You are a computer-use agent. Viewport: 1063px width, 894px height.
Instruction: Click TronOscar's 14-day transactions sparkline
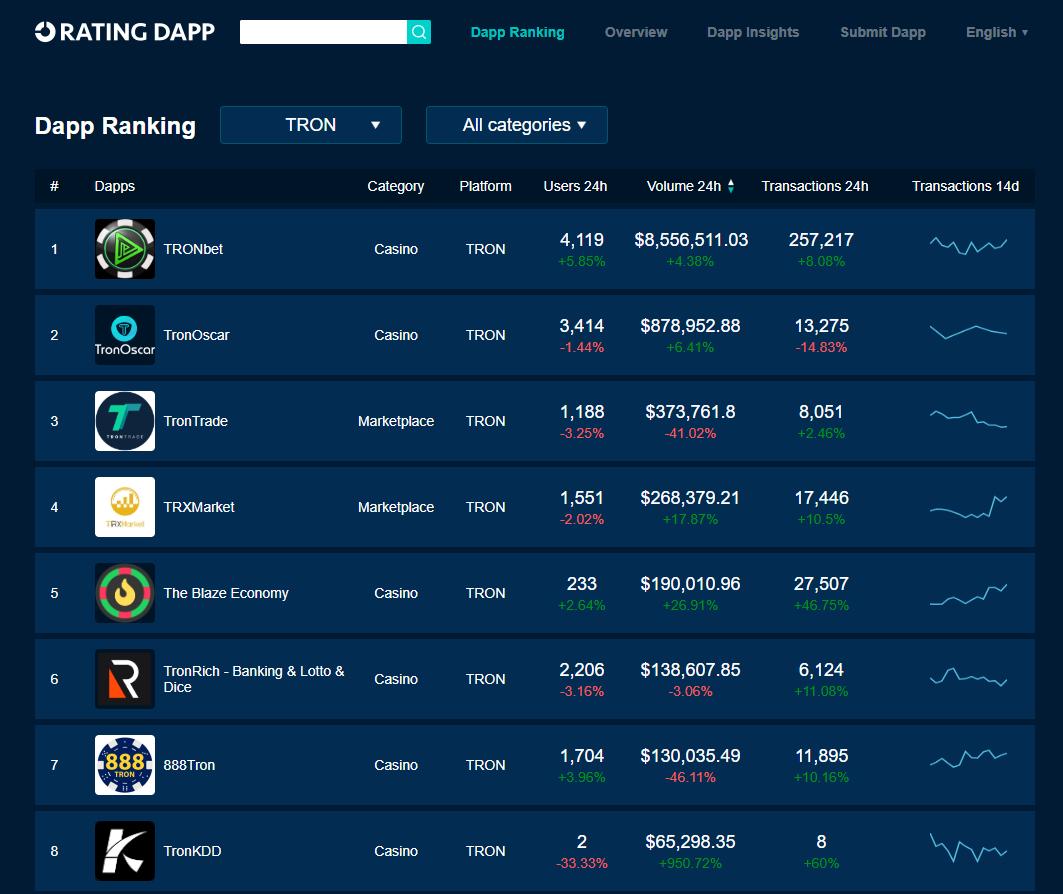[968, 331]
